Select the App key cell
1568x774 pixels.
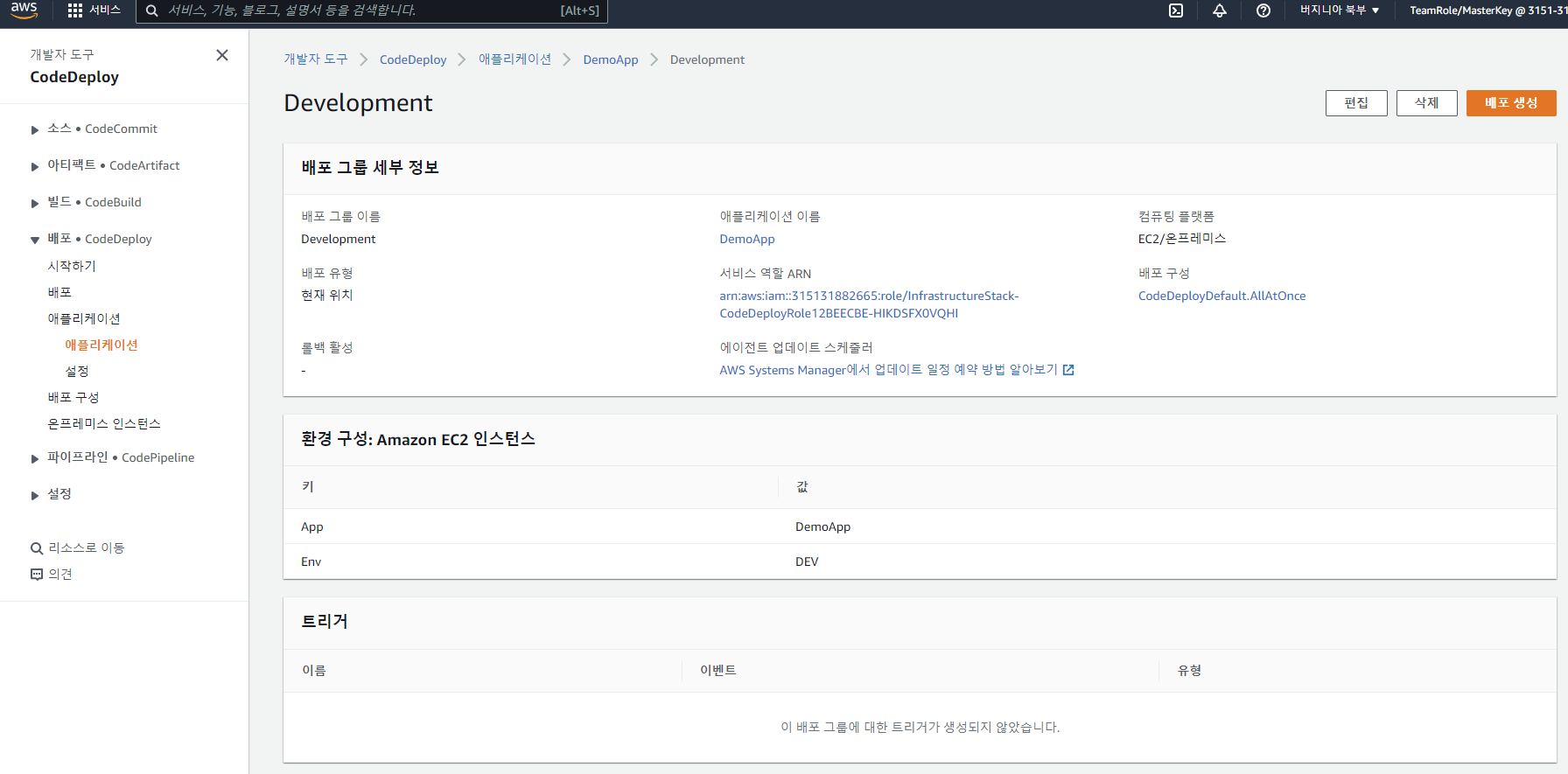pos(312,526)
